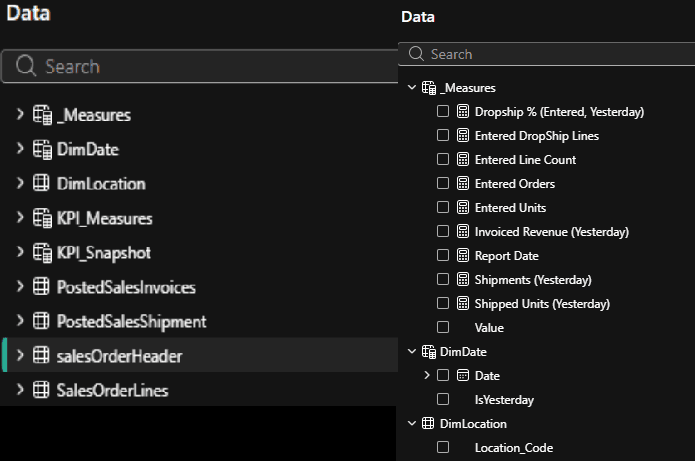Check the Report Date checkbox
This screenshot has width=695, height=461.
443,255
